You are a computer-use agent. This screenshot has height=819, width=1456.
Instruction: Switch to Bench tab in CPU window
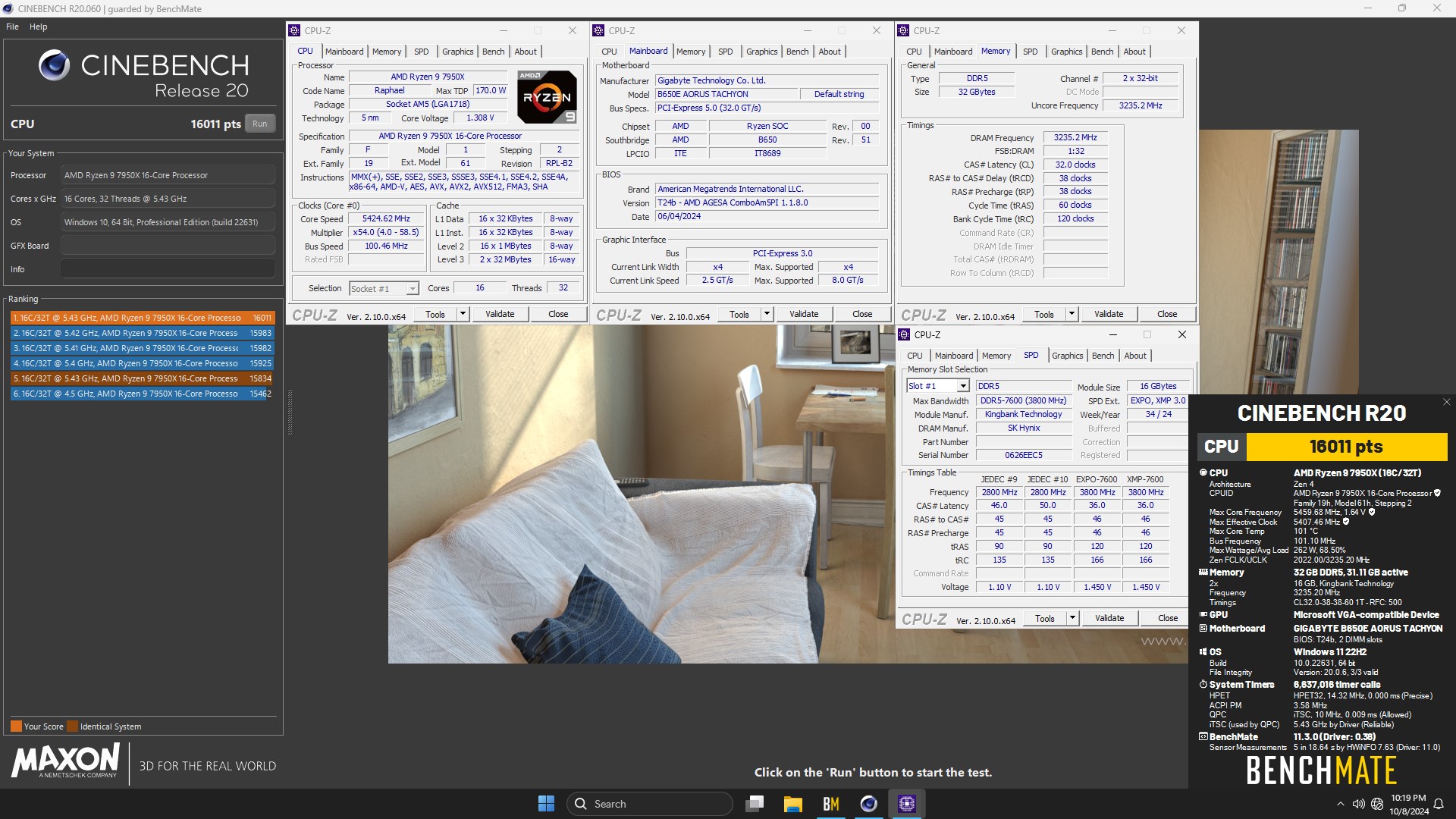[x=493, y=52]
